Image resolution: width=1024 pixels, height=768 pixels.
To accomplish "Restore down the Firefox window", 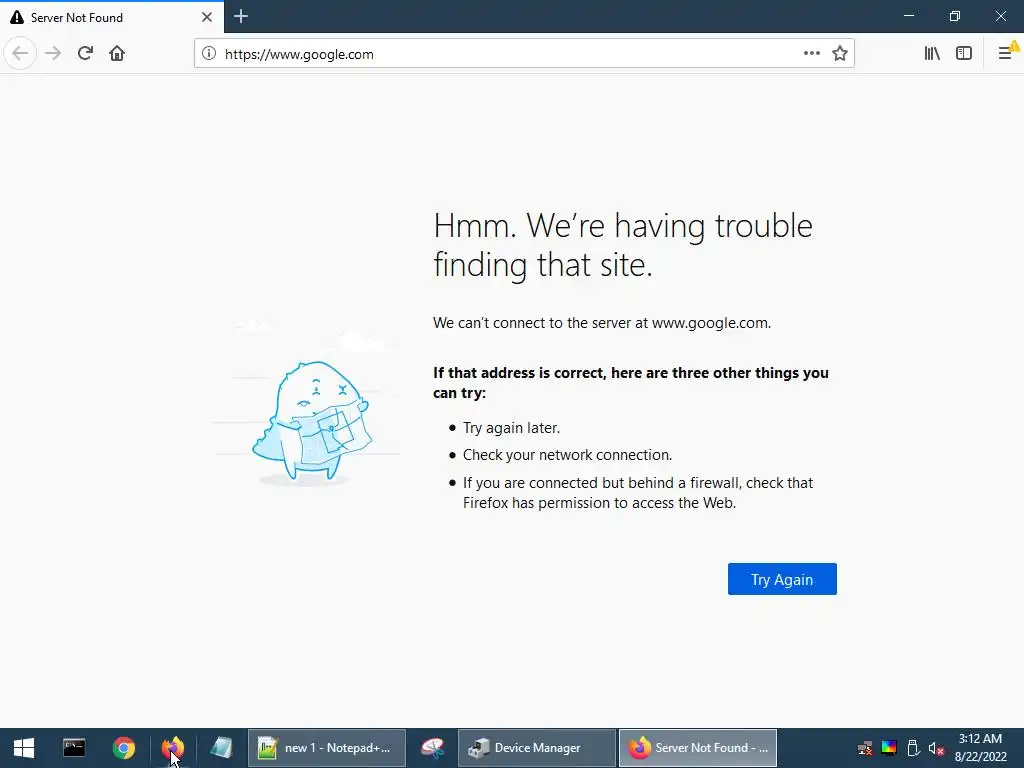I will pyautogui.click(x=955, y=16).
